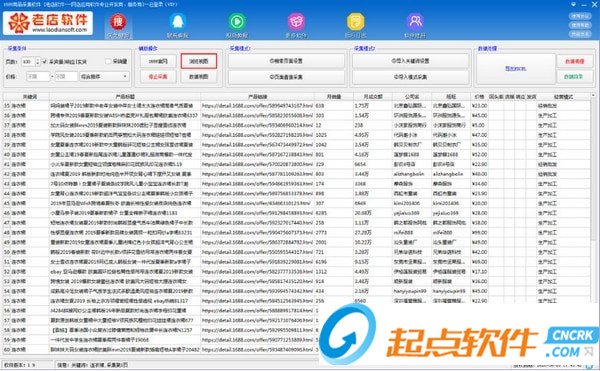The width and height of the screenshot is (600, 371).
Task: Toggle checkbox to clear old data before collecting
Action: tap(45, 62)
